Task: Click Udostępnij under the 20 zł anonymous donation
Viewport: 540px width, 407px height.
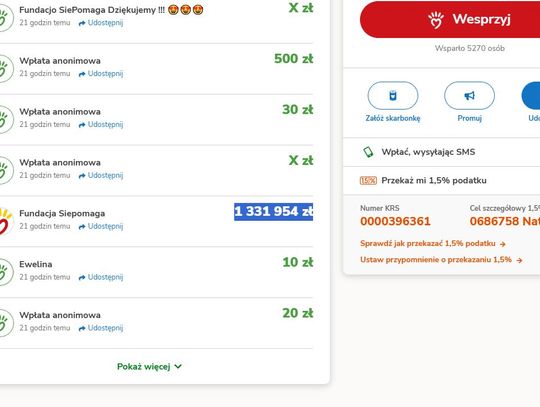Action: pos(101,328)
